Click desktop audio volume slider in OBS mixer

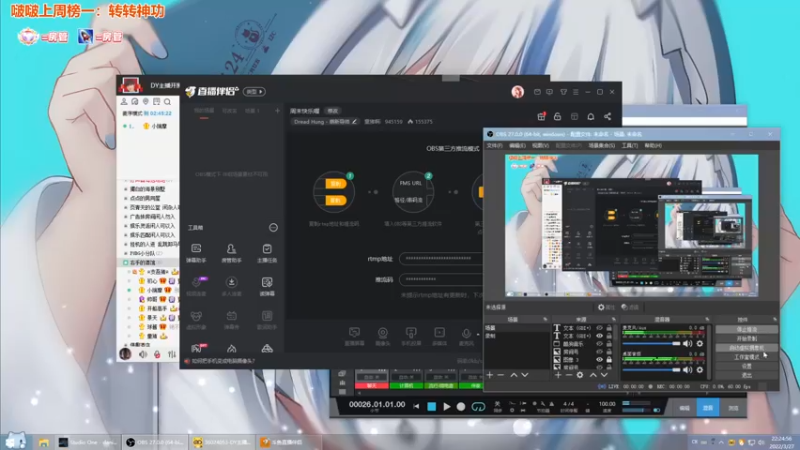coord(651,369)
